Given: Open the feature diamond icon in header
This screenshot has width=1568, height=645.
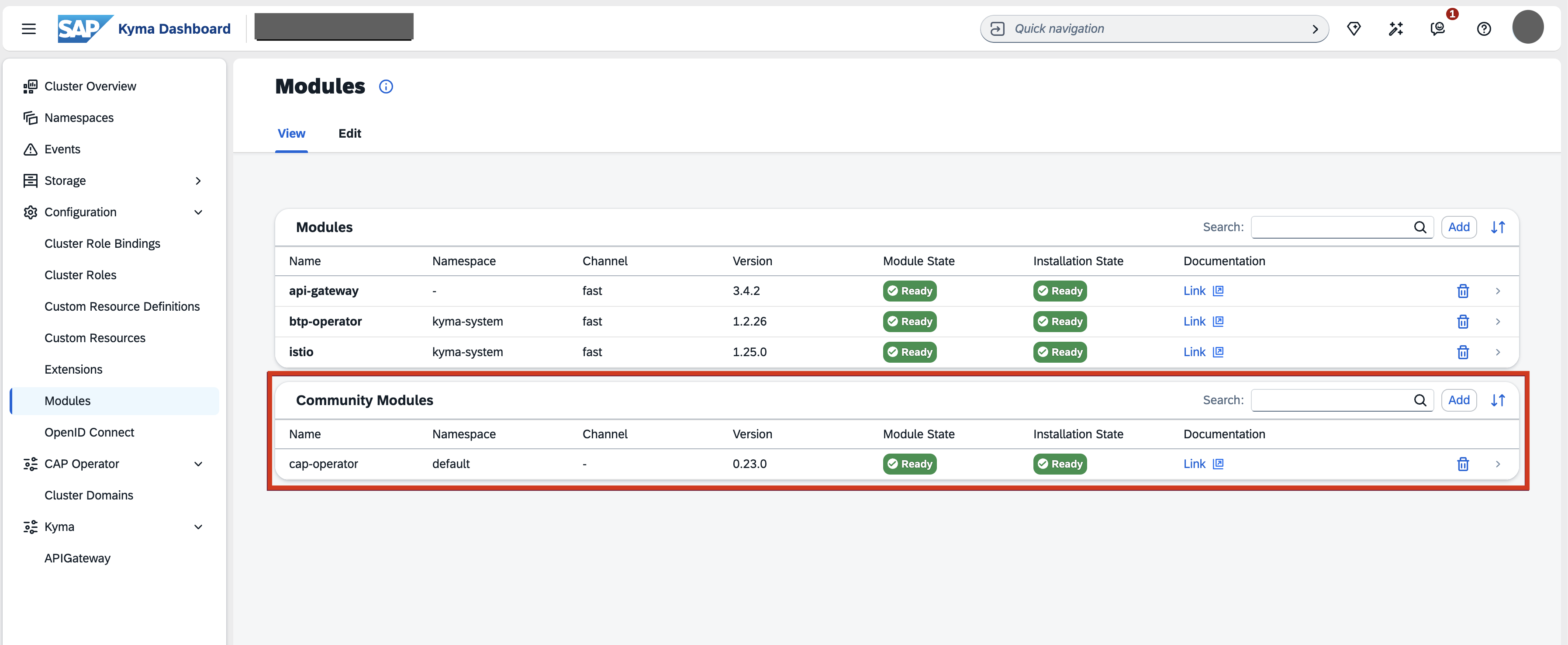Looking at the screenshot, I should [x=1354, y=29].
